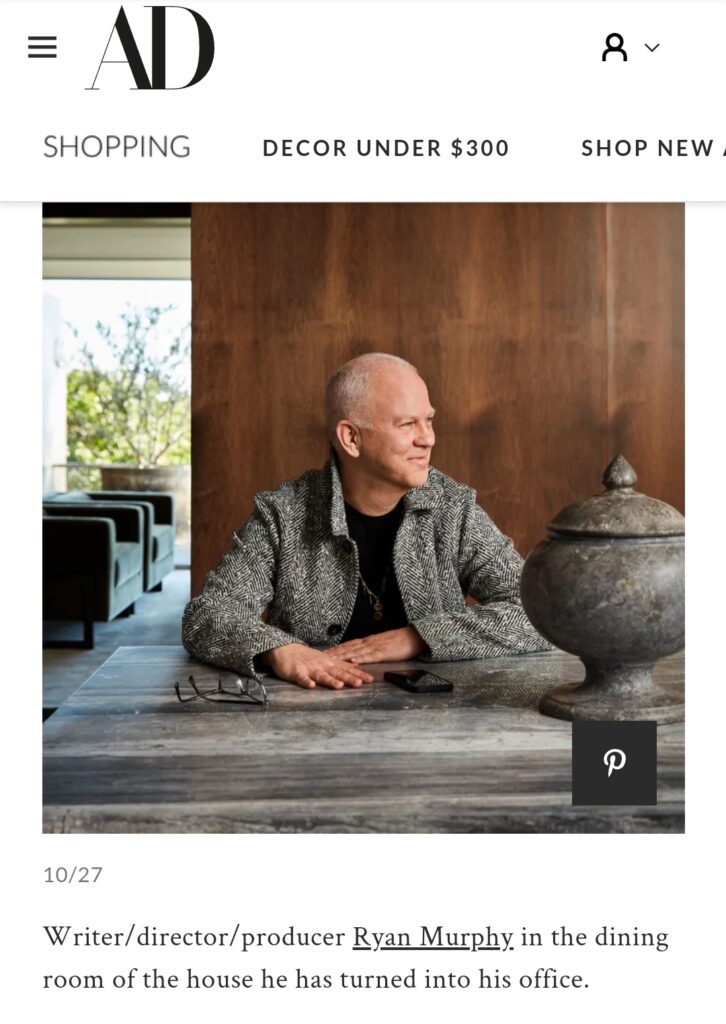Tap the smartphone lying on the table in photo
Image resolution: width=726 pixels, height=1024 pixels.
pyautogui.click(x=418, y=681)
